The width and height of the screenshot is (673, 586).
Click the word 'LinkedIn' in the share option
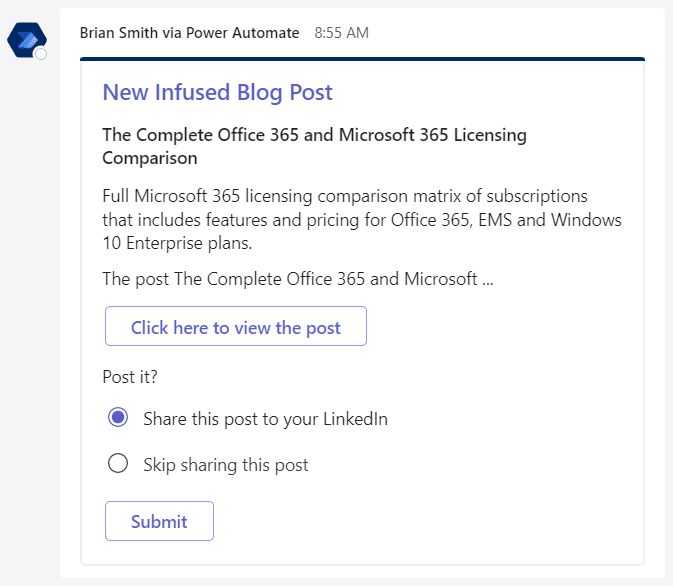(x=355, y=419)
